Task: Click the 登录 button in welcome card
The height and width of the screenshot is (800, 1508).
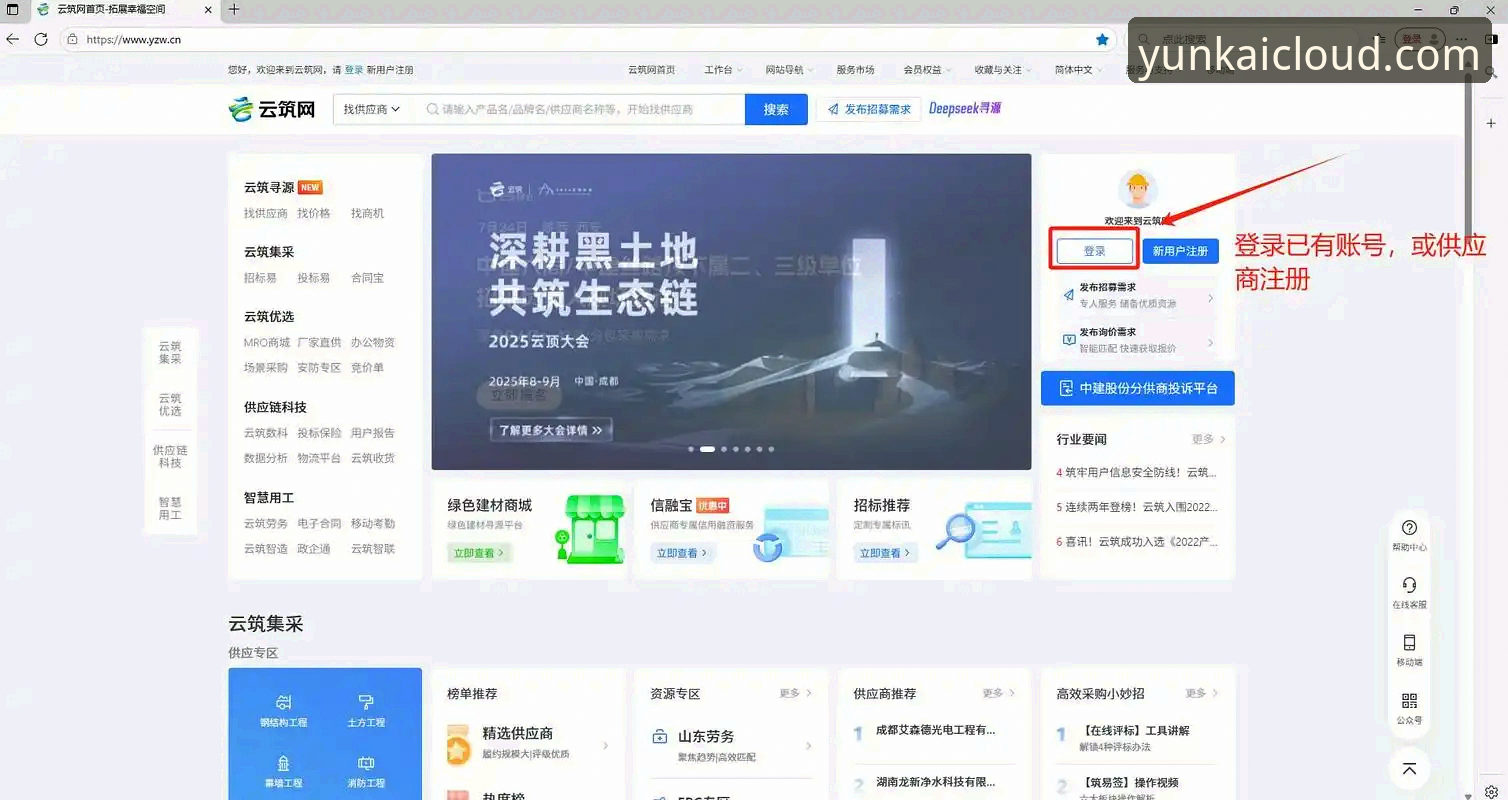Action: coord(1095,251)
